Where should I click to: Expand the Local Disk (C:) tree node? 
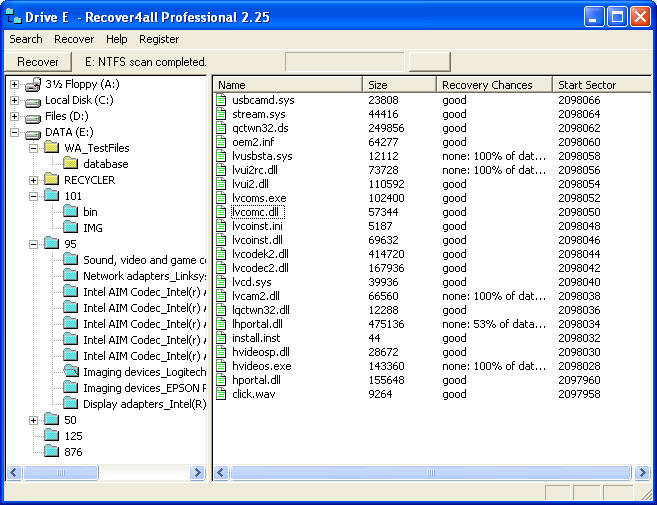[x=14, y=101]
